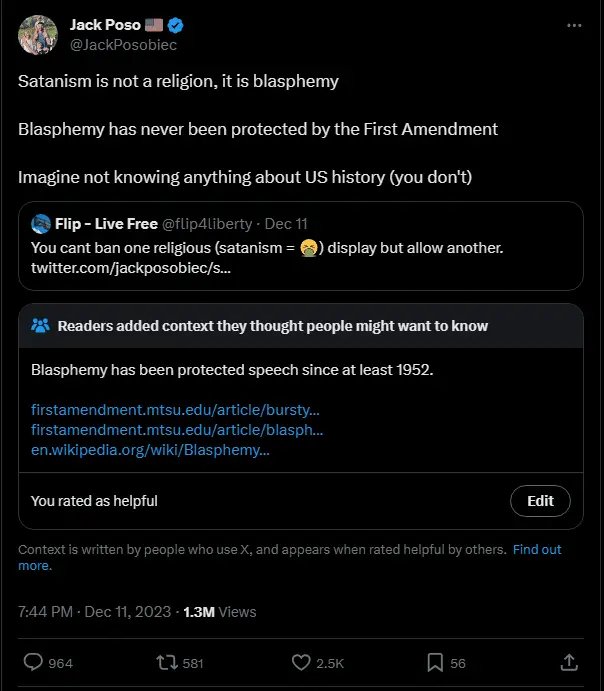604x691 pixels.
Task: Repost this tweet using the retweet icon
Action: coord(167,662)
